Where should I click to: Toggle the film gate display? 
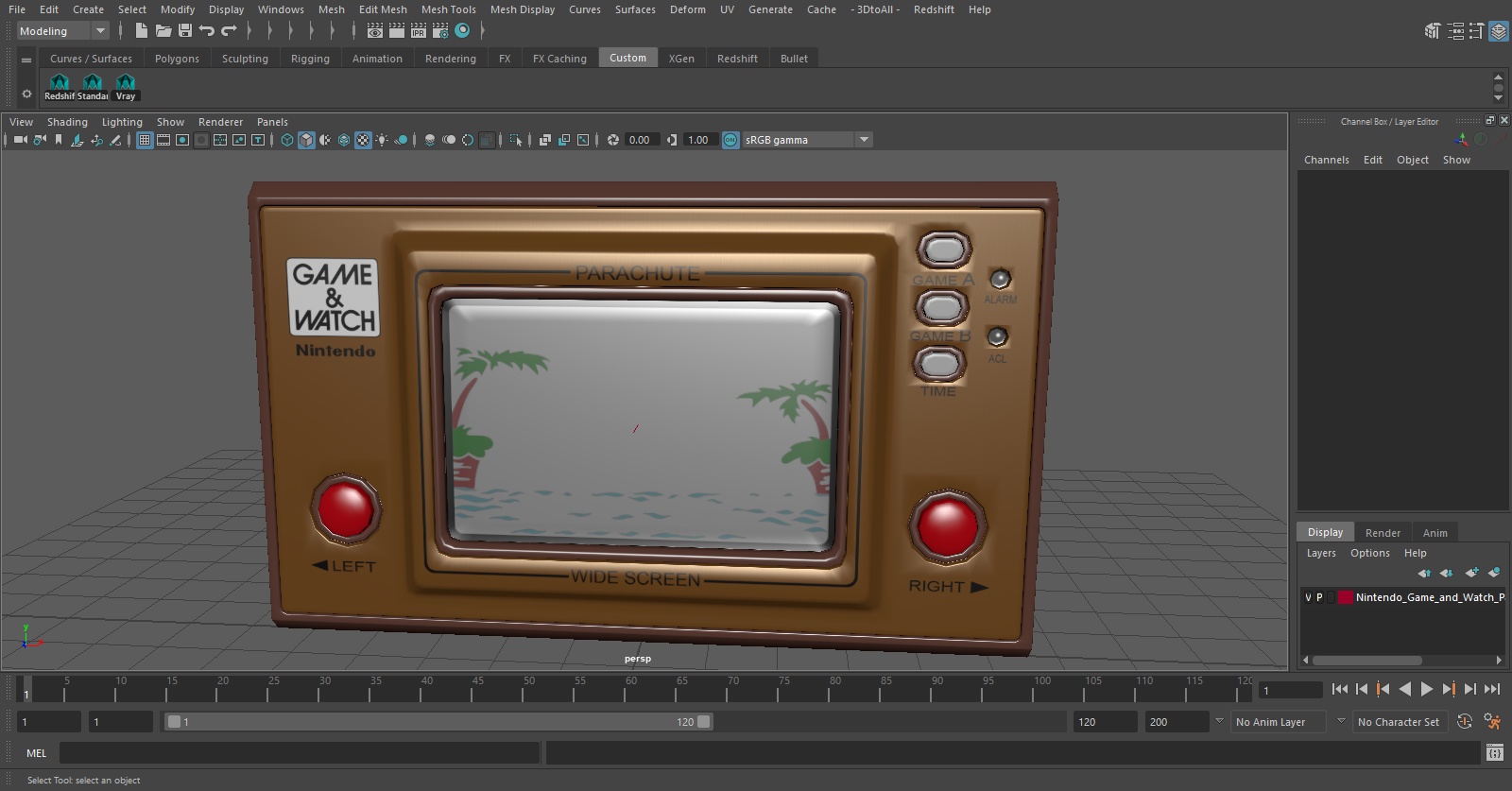coord(163,140)
